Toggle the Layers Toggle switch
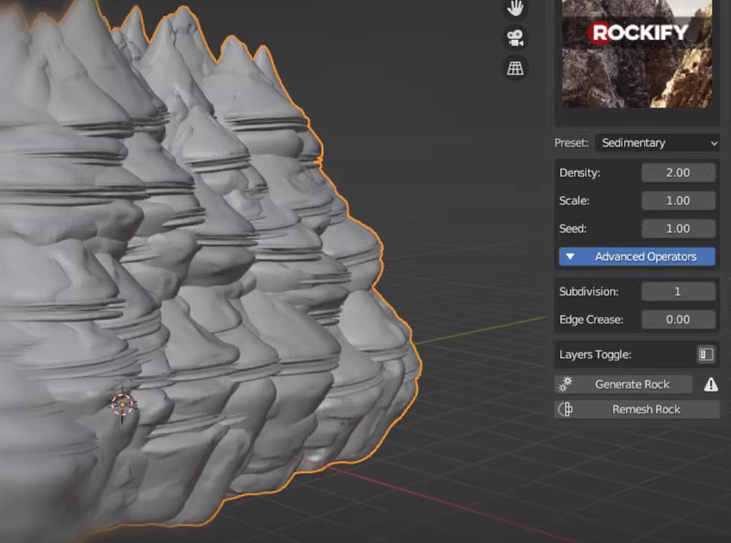Image resolution: width=731 pixels, height=543 pixels. click(x=705, y=354)
